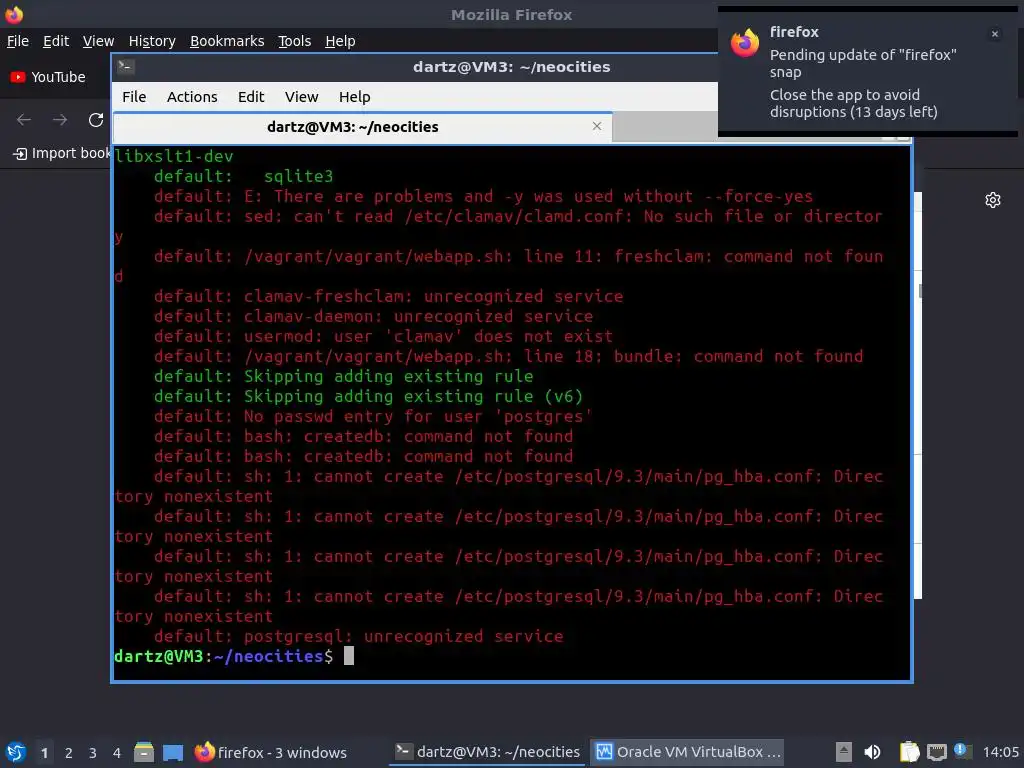1024x768 pixels.
Task: Open the volume control tray icon
Action: (x=872, y=752)
